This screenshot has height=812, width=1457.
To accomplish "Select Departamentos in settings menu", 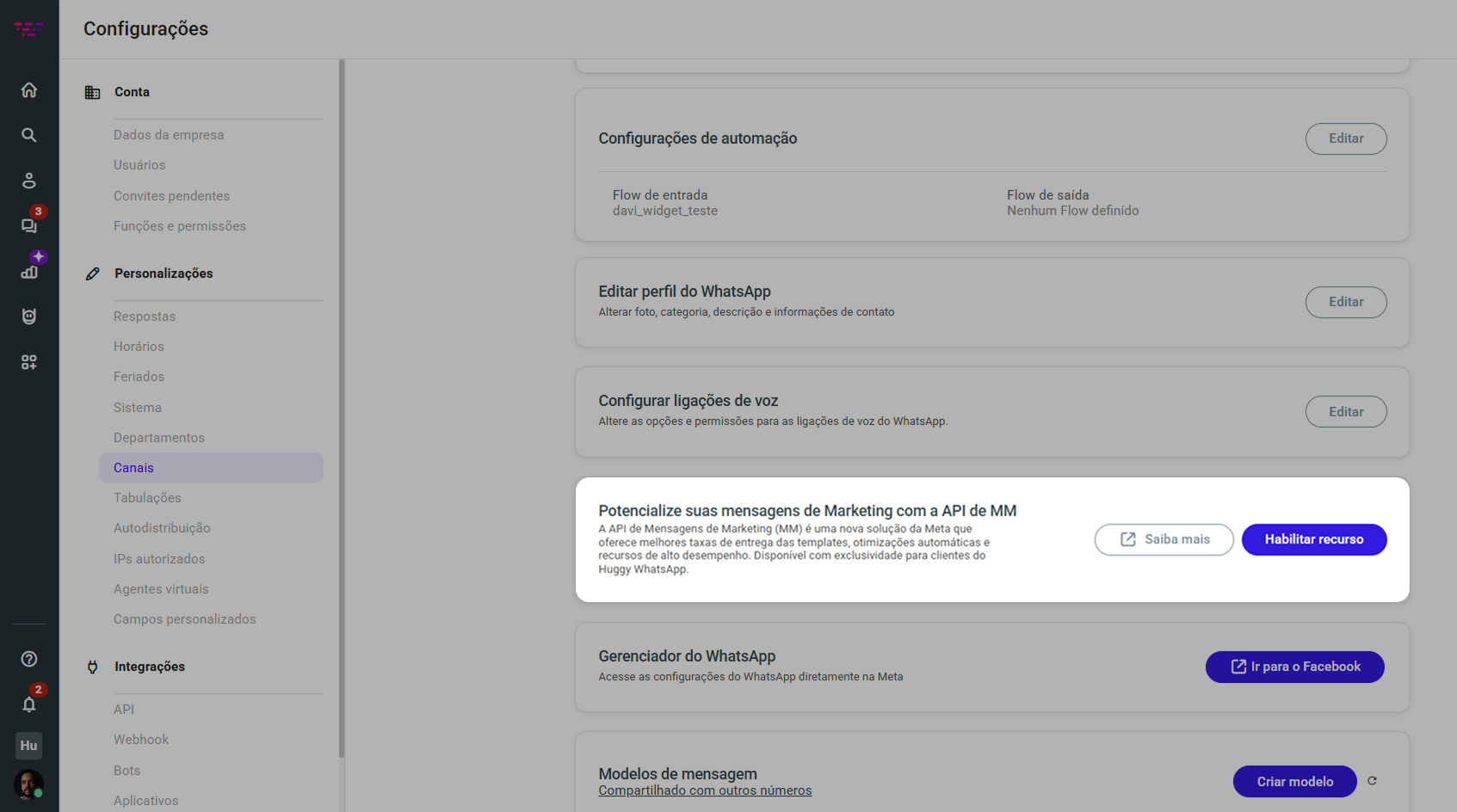I will click(x=159, y=438).
